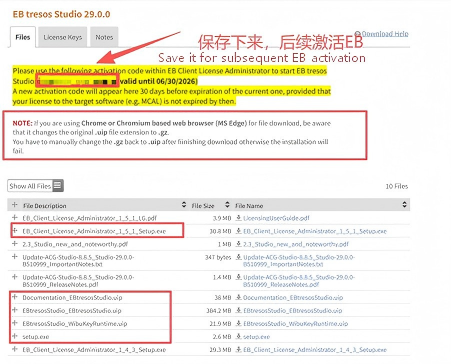This screenshot has height=364, width=451.
Task: Download EBtresosStudio_EBtresosStudio.uip link
Action: pyautogui.click(x=293, y=310)
